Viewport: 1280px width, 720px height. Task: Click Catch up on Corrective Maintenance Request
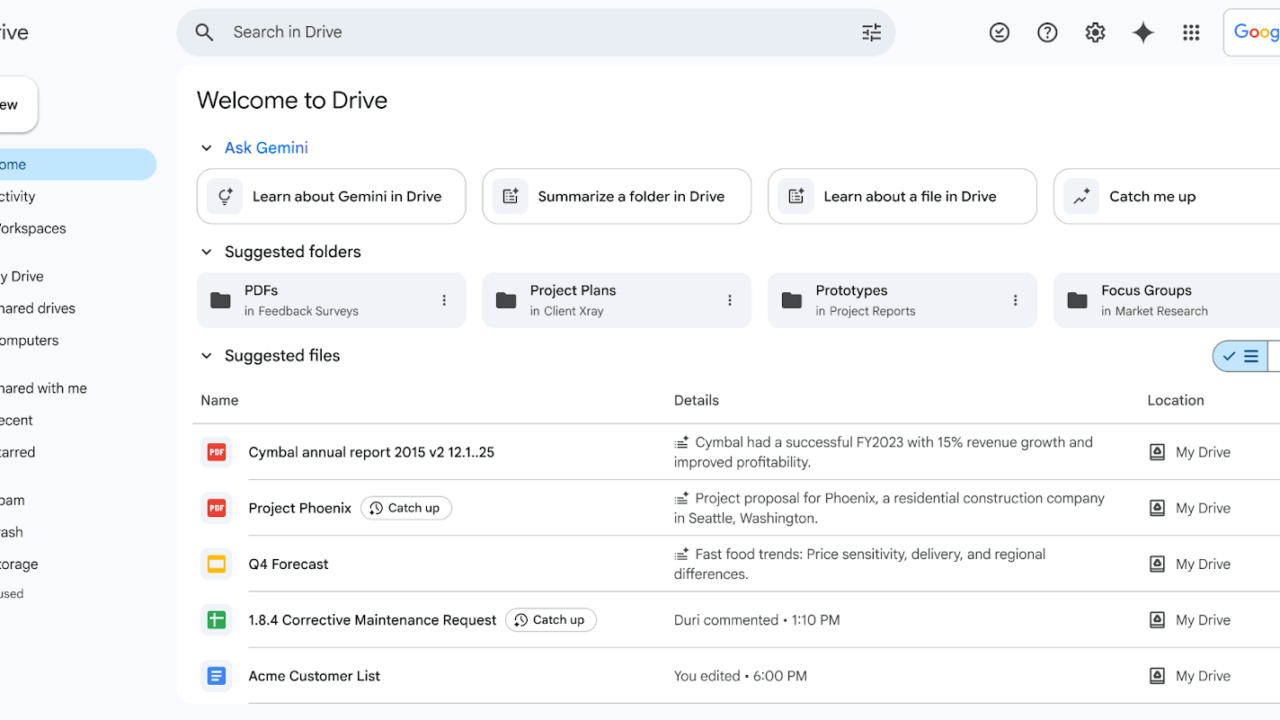pos(551,620)
